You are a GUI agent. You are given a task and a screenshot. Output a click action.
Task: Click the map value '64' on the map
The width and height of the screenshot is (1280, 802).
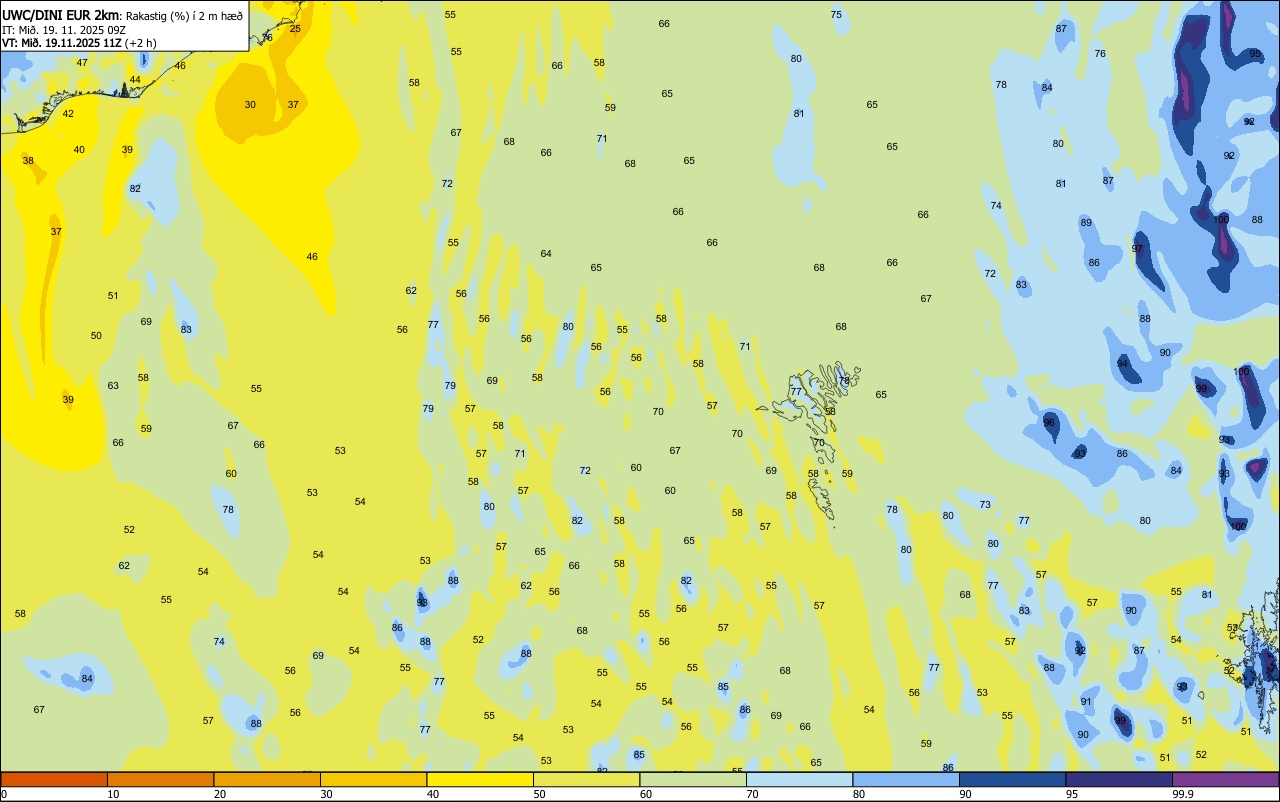coord(546,253)
